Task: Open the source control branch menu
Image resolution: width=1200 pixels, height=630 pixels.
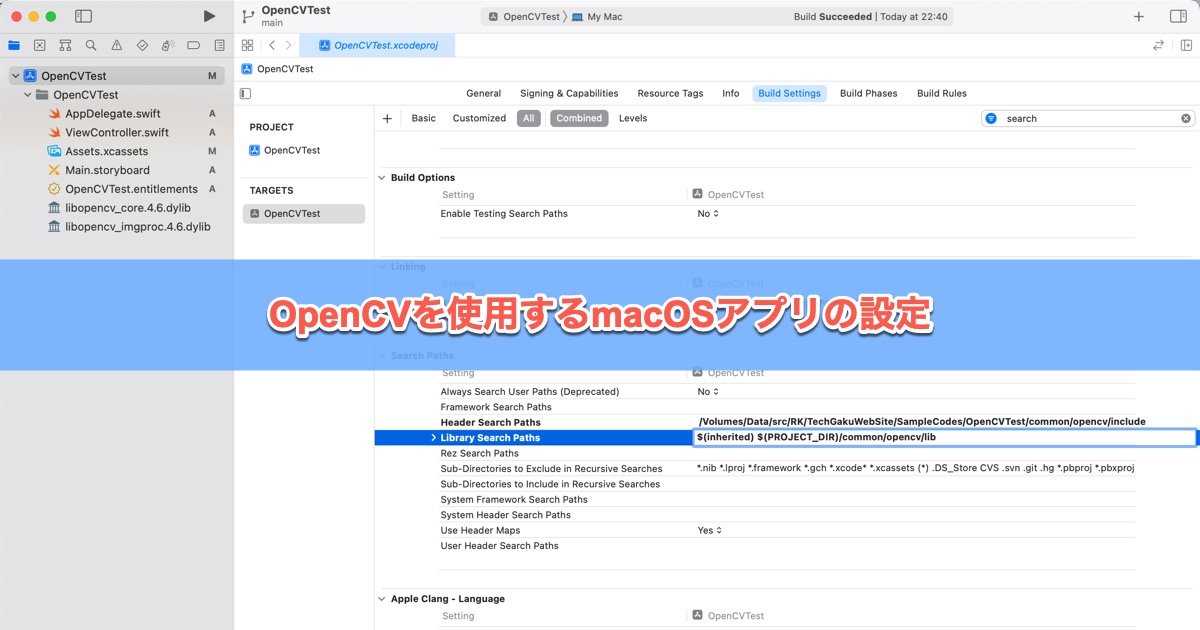Action: pos(248,16)
